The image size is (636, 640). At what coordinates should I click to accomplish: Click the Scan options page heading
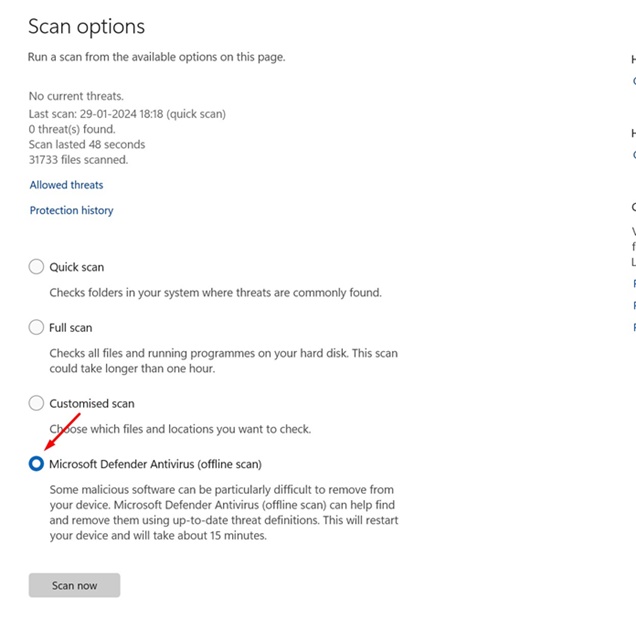(87, 27)
